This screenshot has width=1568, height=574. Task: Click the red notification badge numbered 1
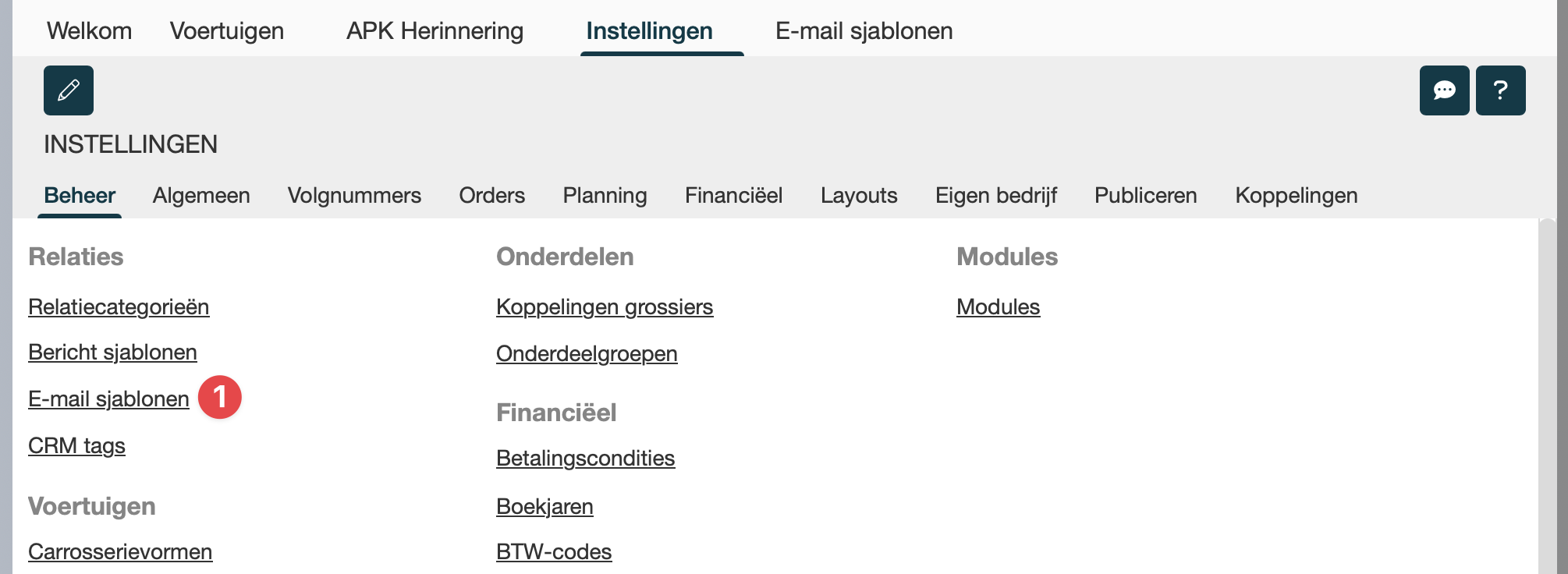(220, 397)
